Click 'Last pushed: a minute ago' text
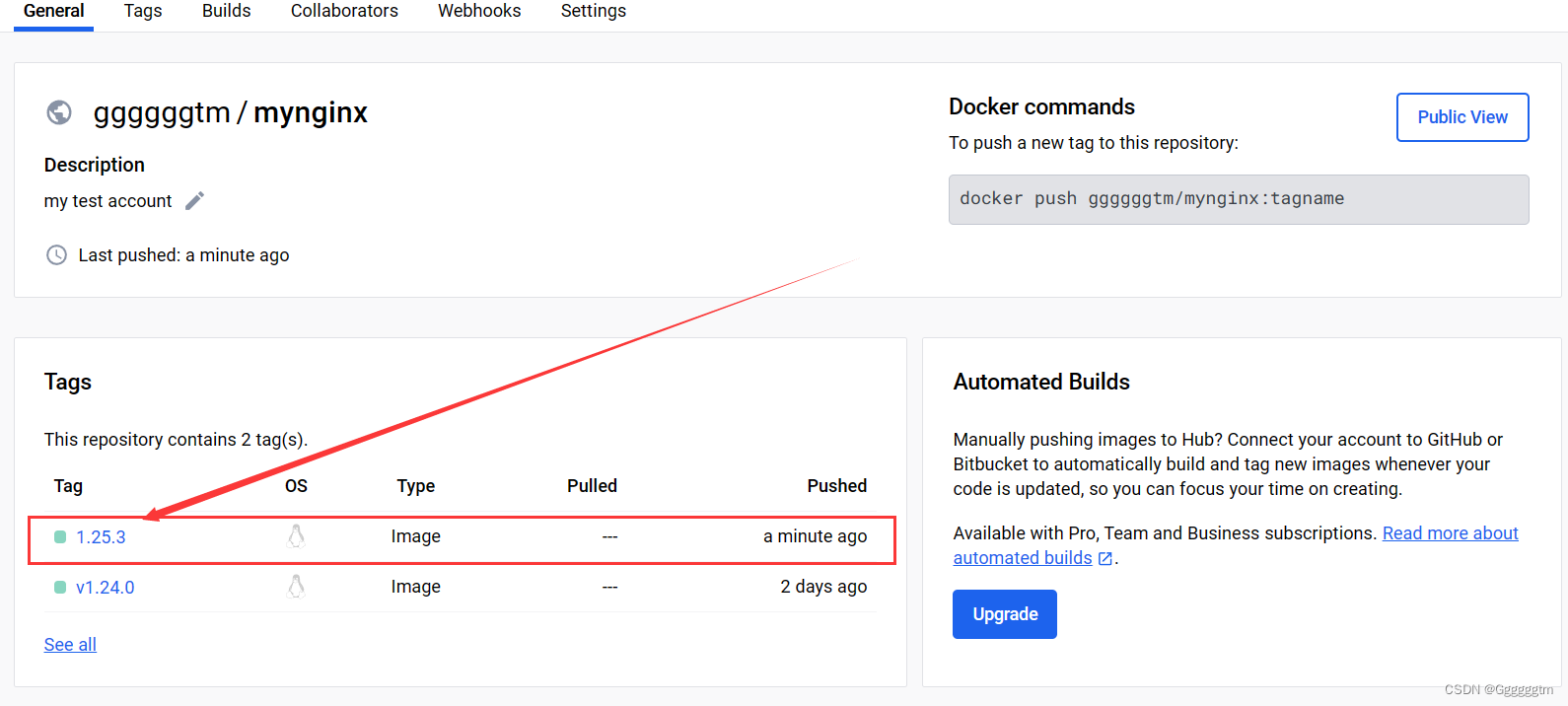Image resolution: width=1568 pixels, height=706 pixels. click(x=184, y=255)
